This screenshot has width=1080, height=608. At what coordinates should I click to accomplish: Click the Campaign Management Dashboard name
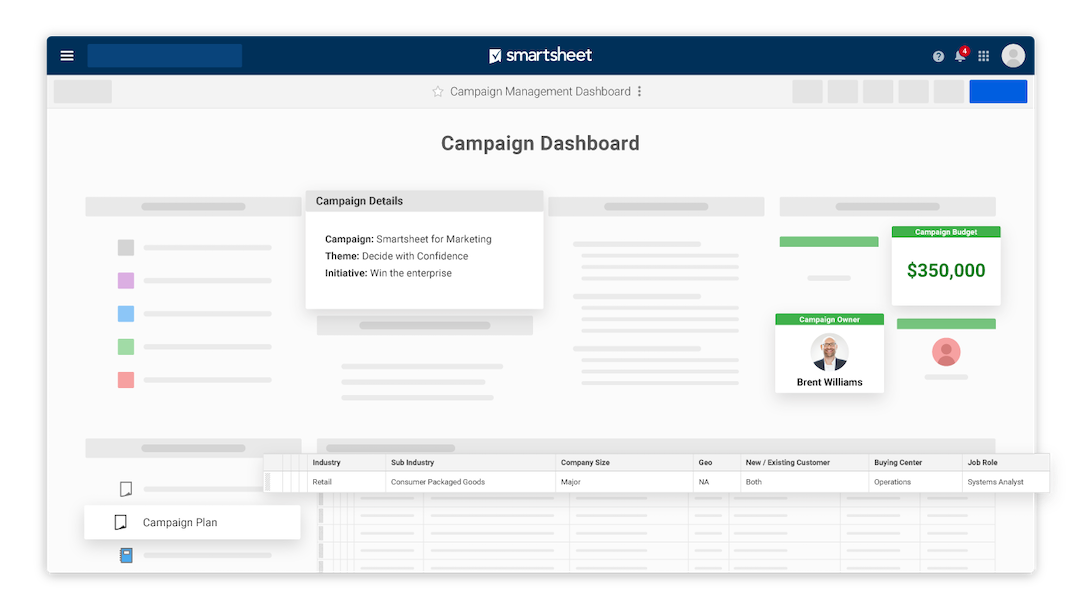pyautogui.click(x=540, y=92)
